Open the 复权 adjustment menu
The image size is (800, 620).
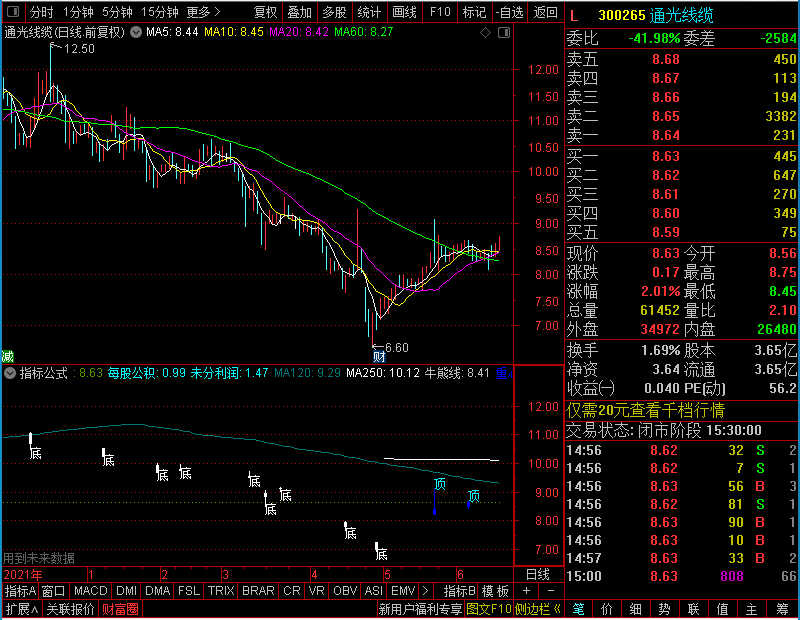(265, 12)
